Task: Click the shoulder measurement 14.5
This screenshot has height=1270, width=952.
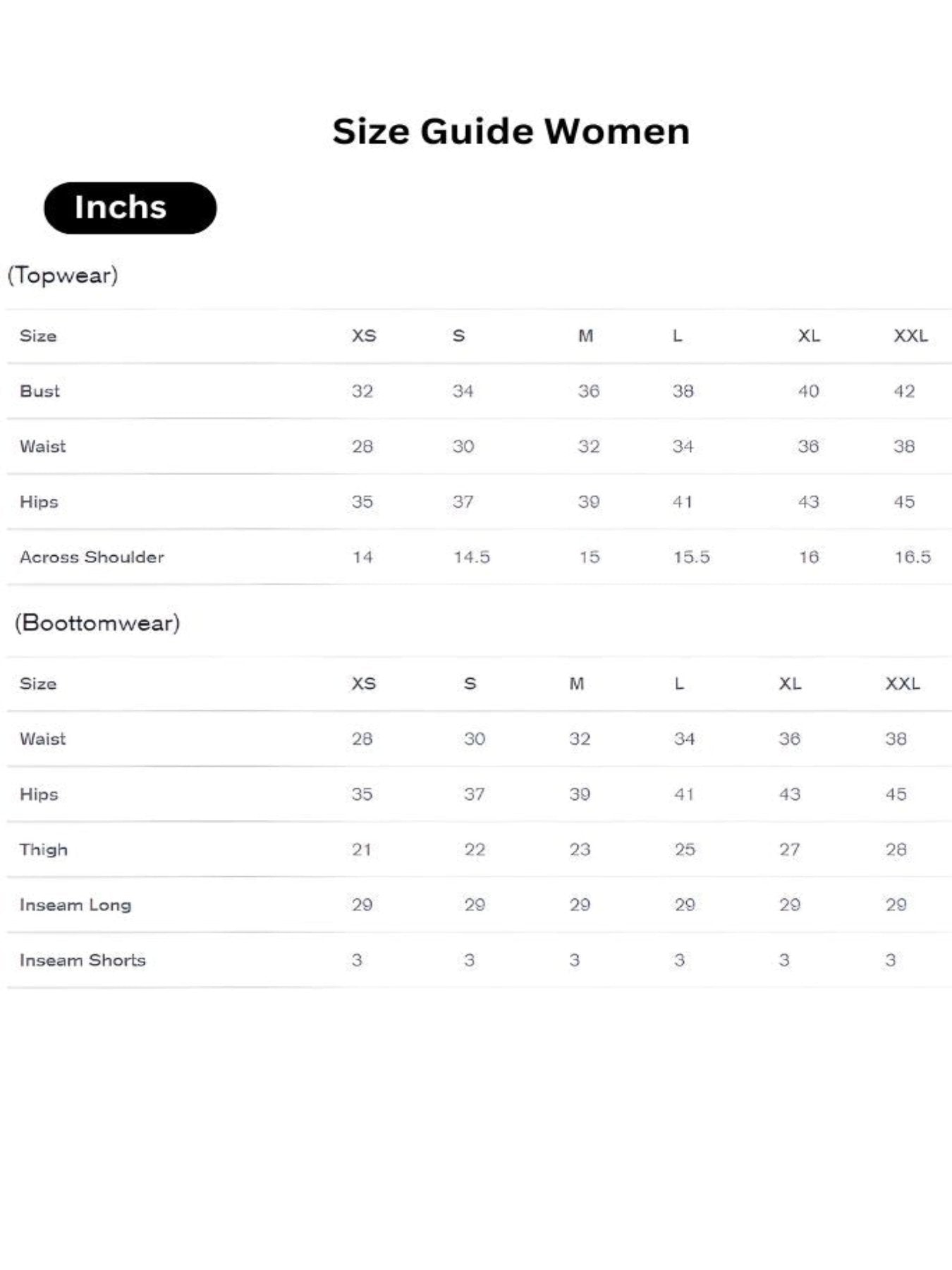Action: pyautogui.click(x=471, y=557)
